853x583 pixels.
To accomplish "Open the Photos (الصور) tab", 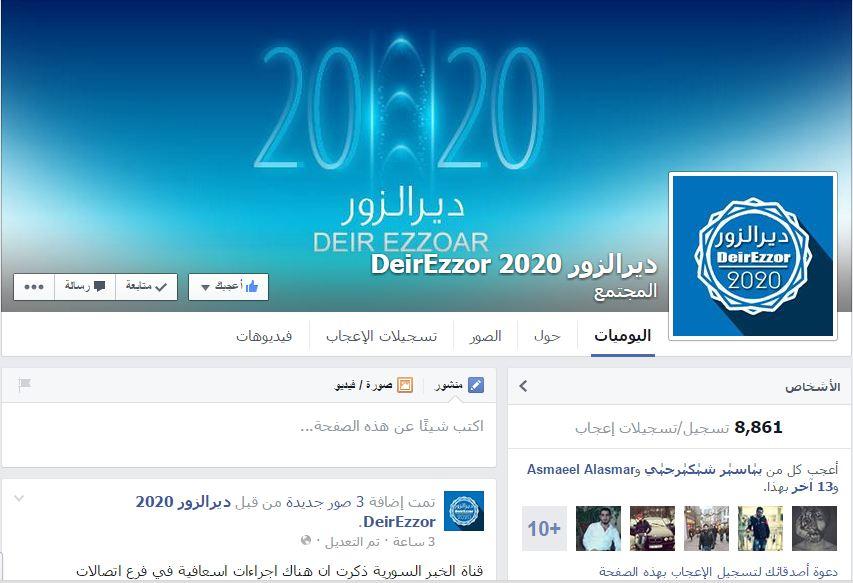I will 485,336.
